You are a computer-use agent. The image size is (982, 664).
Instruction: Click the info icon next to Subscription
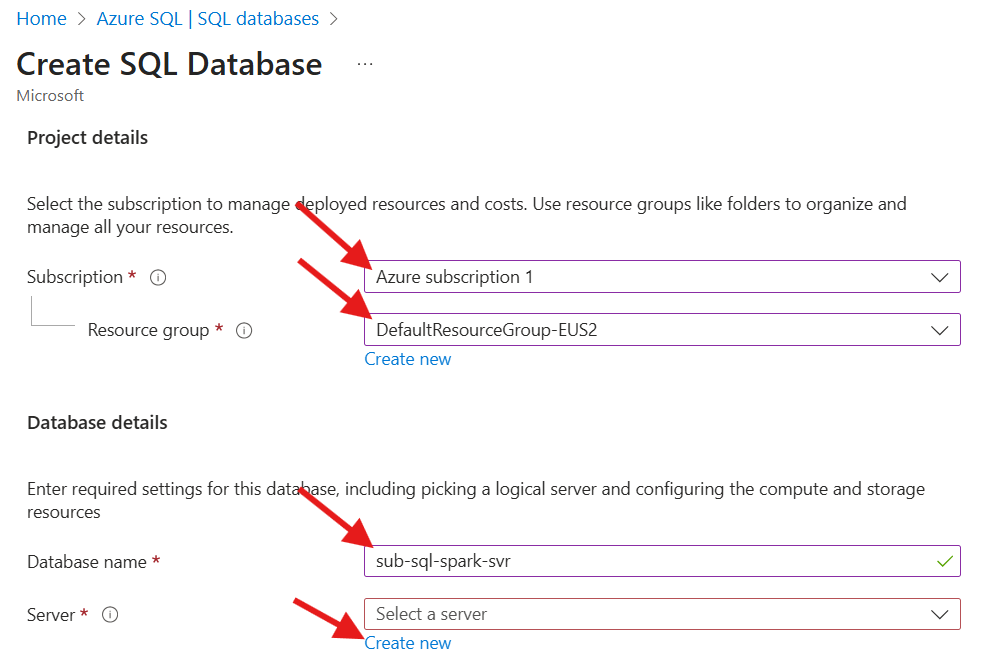click(157, 277)
